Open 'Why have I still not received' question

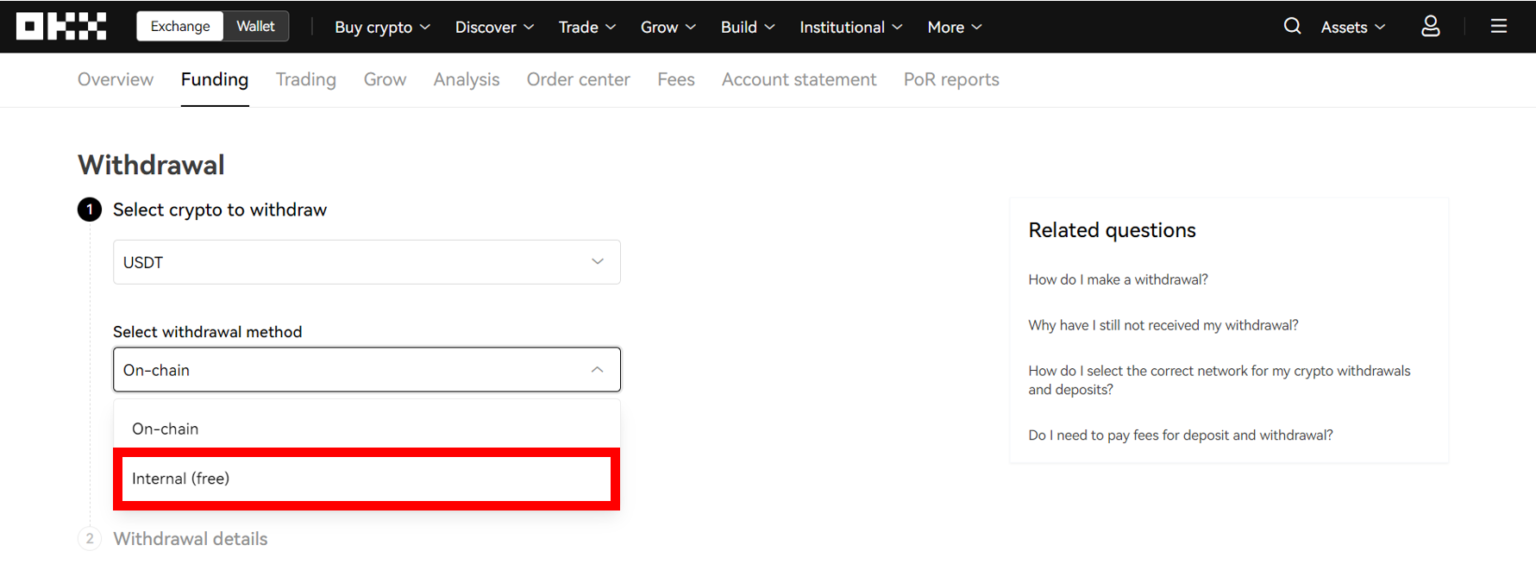coord(1163,326)
